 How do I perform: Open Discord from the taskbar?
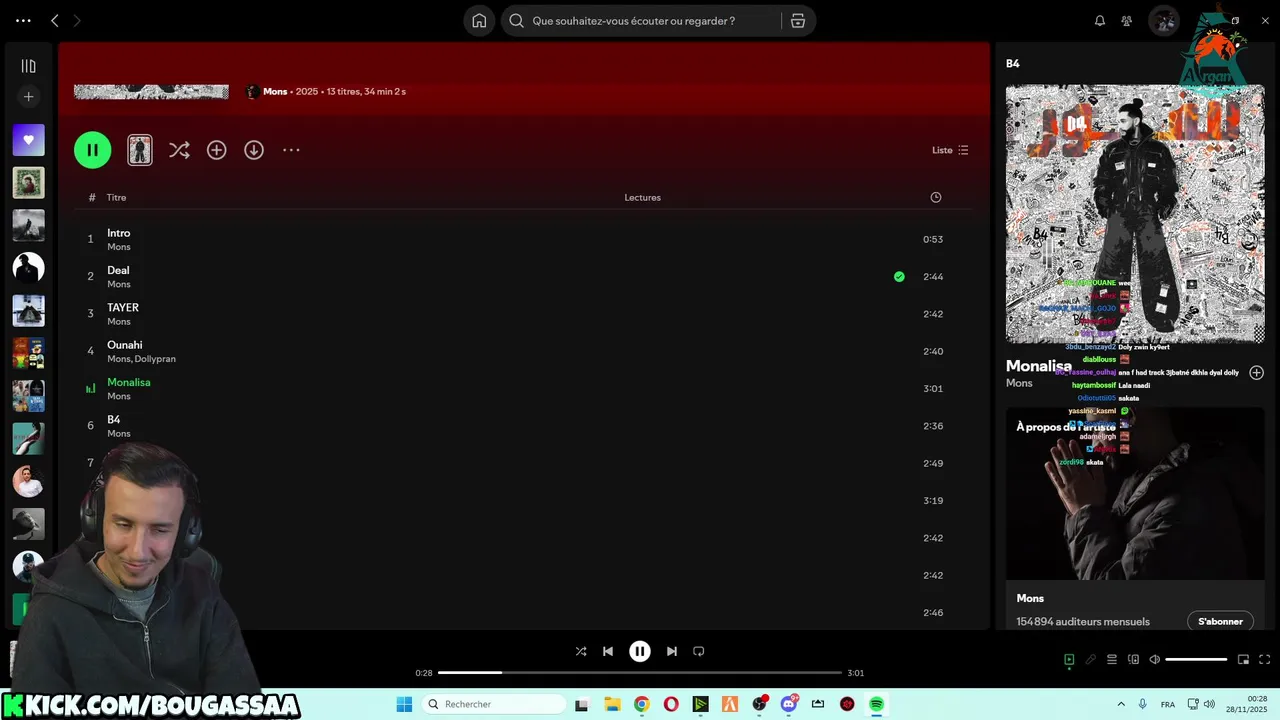click(789, 705)
